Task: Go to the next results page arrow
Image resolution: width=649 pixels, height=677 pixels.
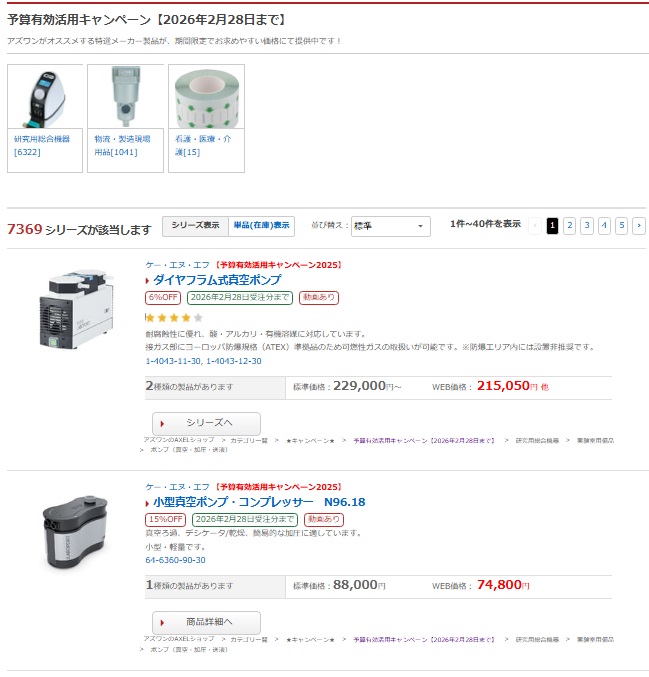Action: pyautogui.click(x=639, y=226)
